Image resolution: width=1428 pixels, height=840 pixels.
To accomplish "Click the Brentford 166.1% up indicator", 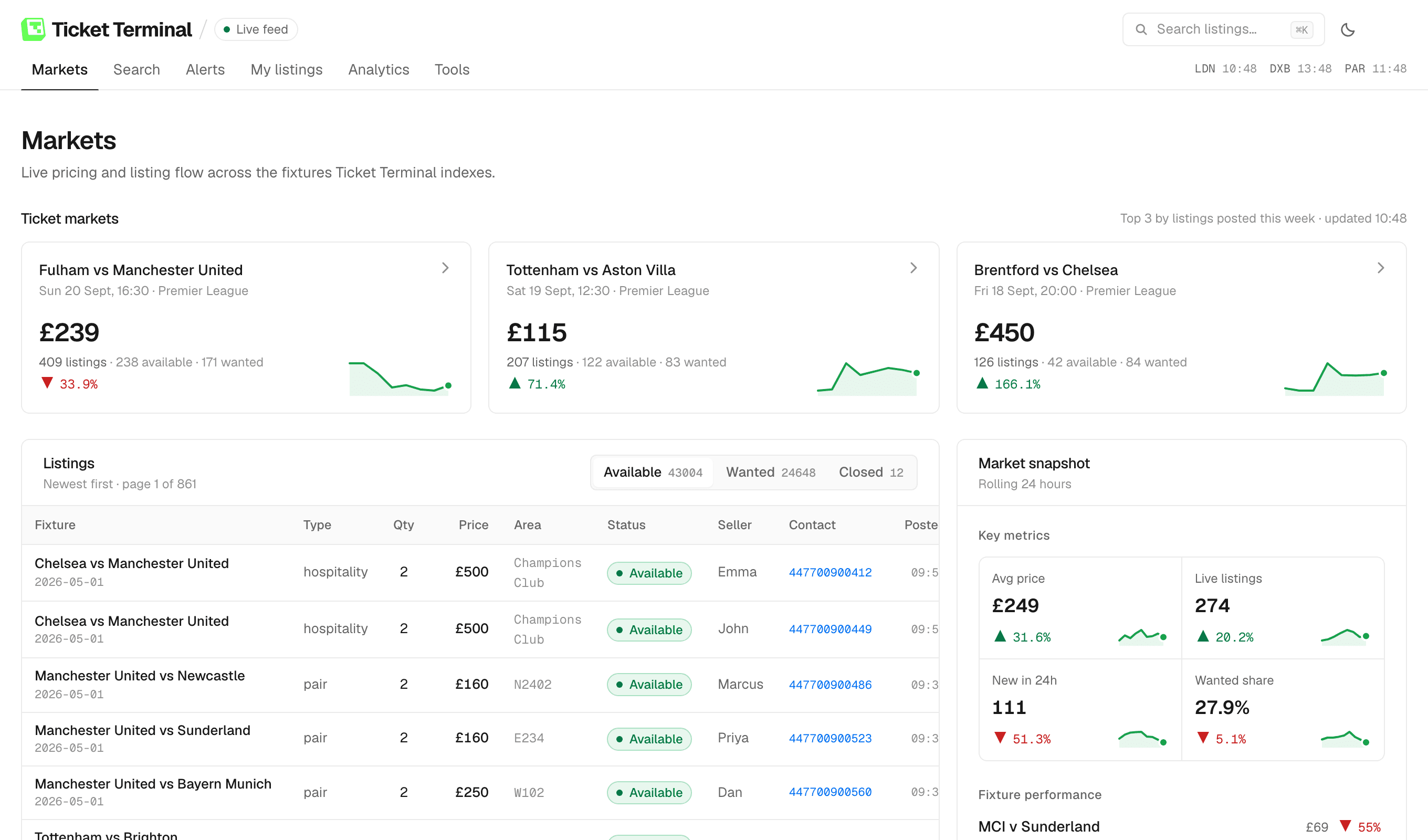I will [1008, 384].
